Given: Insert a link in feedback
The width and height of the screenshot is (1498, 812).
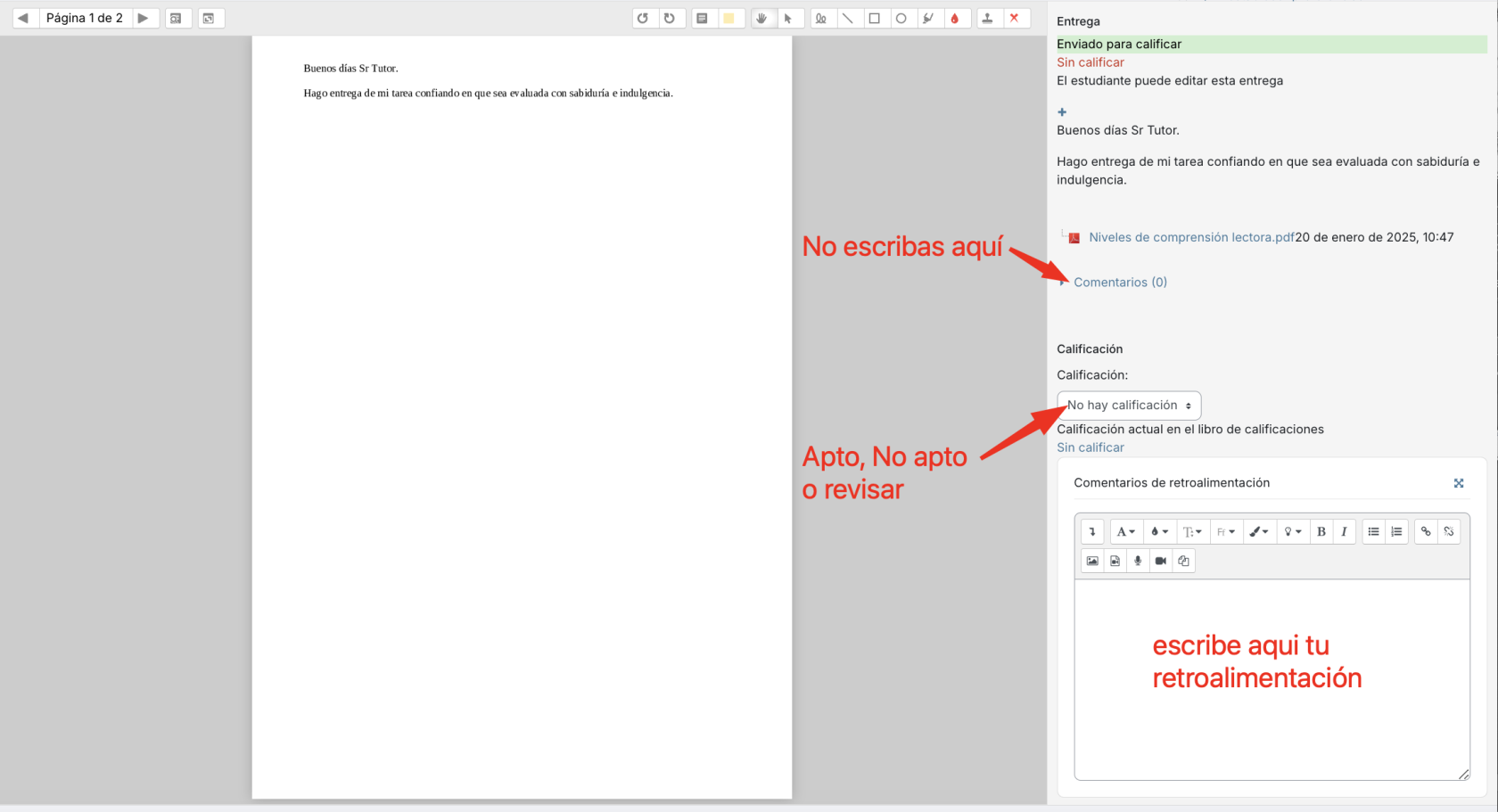Looking at the screenshot, I should click(1426, 531).
